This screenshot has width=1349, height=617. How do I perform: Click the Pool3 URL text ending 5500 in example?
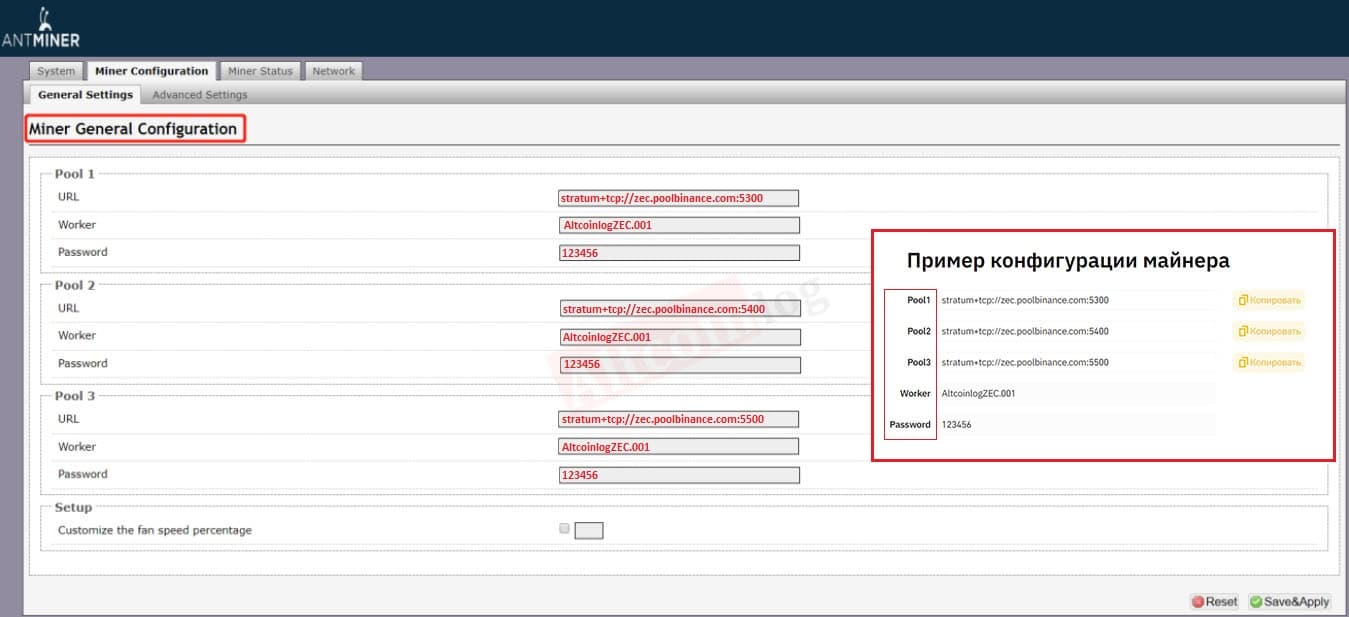coord(1025,362)
